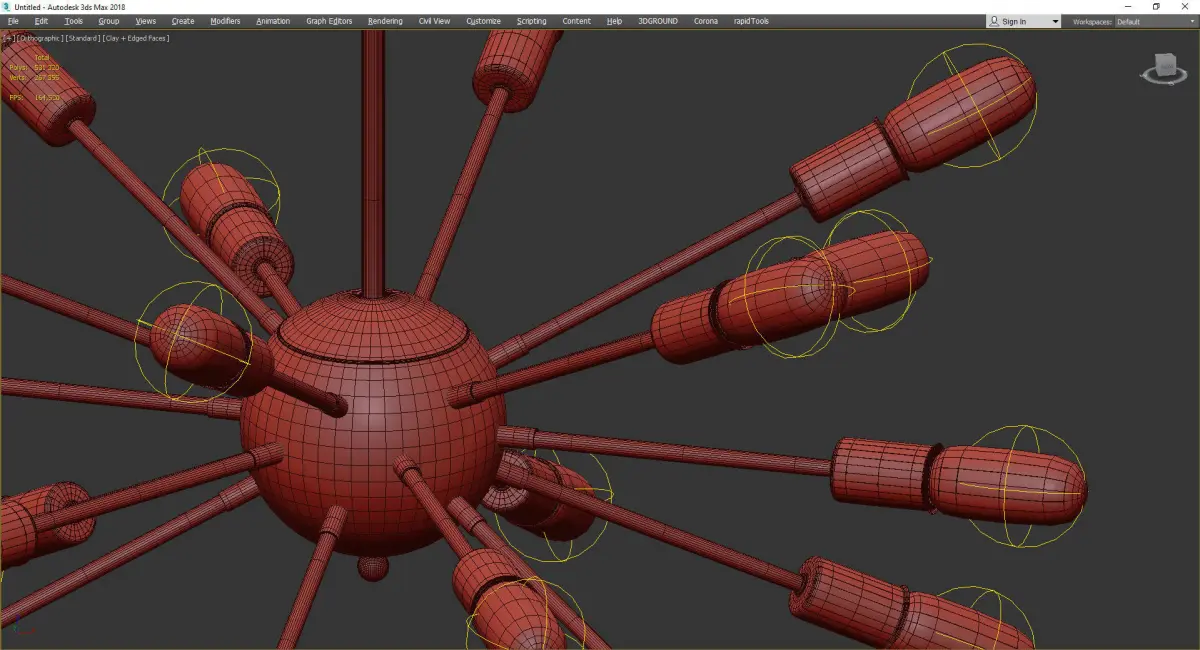Click the Total statistics header

click(x=42, y=58)
